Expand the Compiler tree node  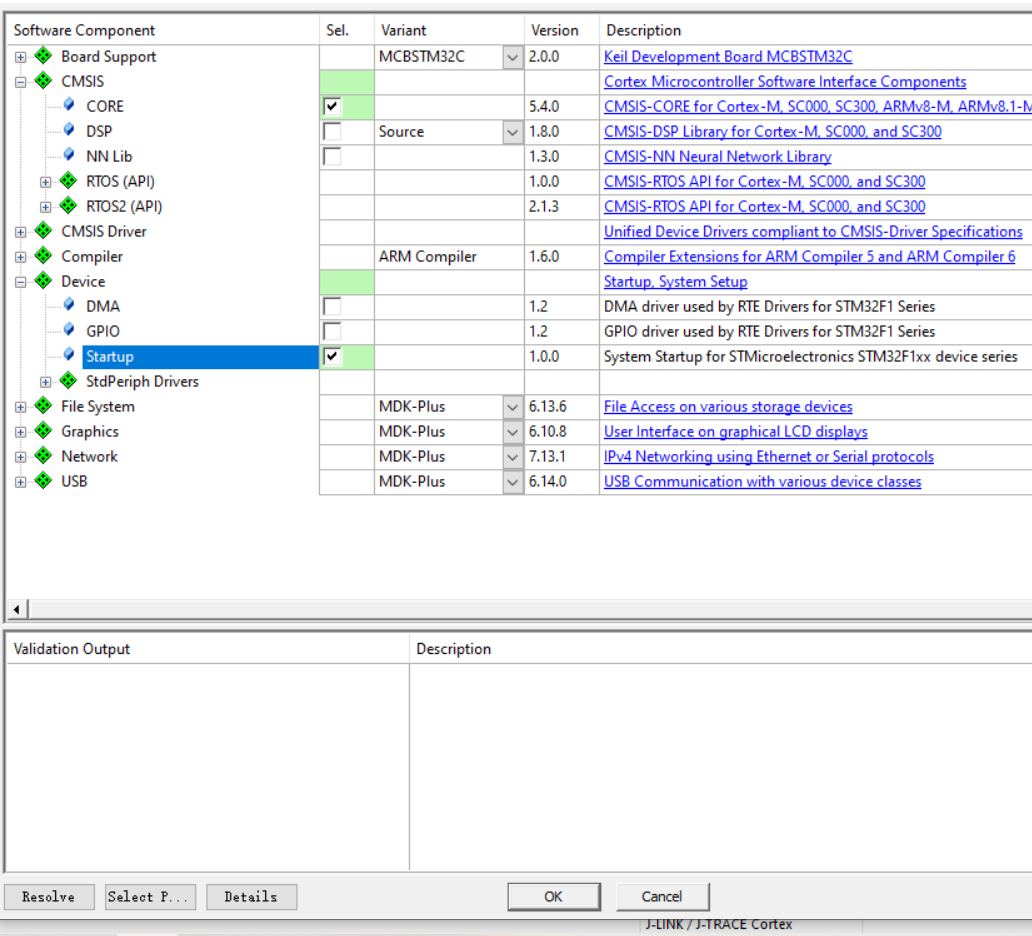click(20, 257)
